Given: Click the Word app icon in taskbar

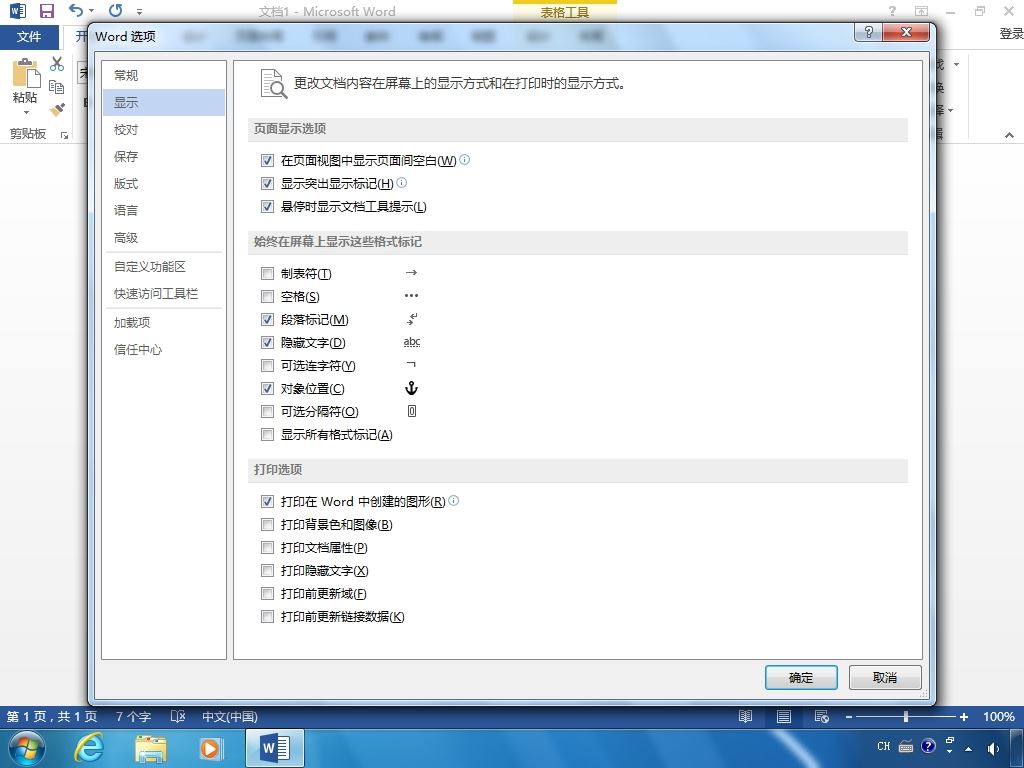Looking at the screenshot, I should pos(275,748).
